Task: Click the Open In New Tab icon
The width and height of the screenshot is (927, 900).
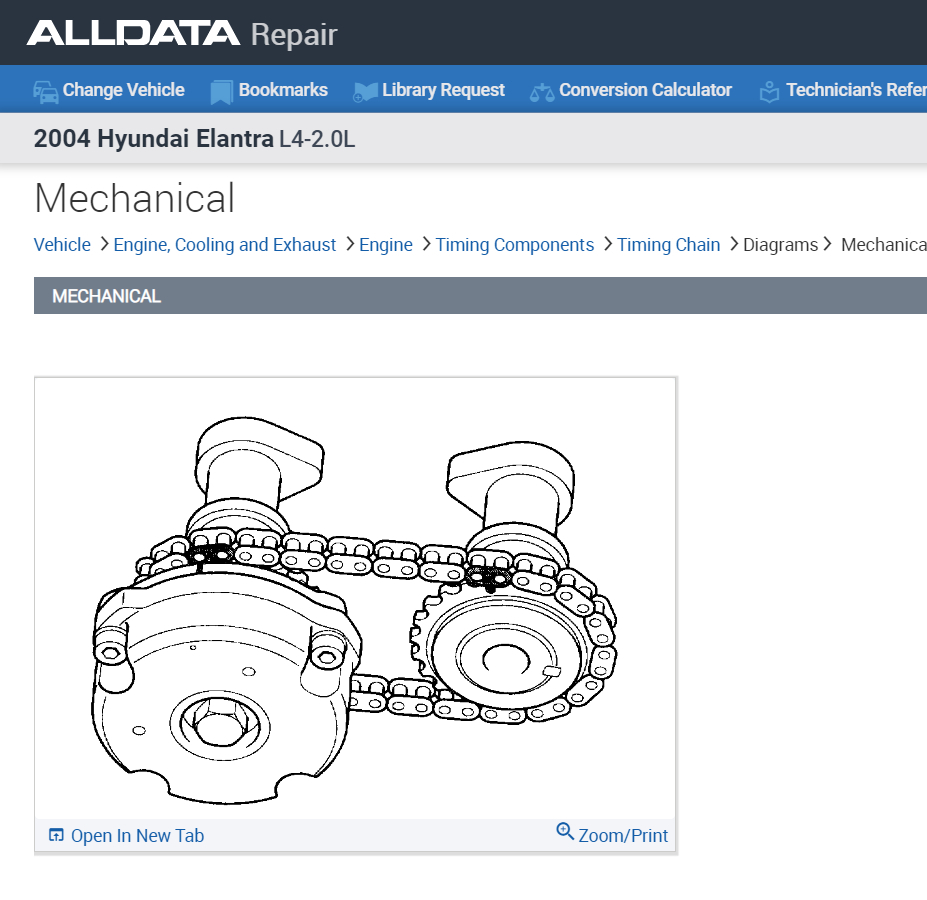Action: click(x=56, y=835)
